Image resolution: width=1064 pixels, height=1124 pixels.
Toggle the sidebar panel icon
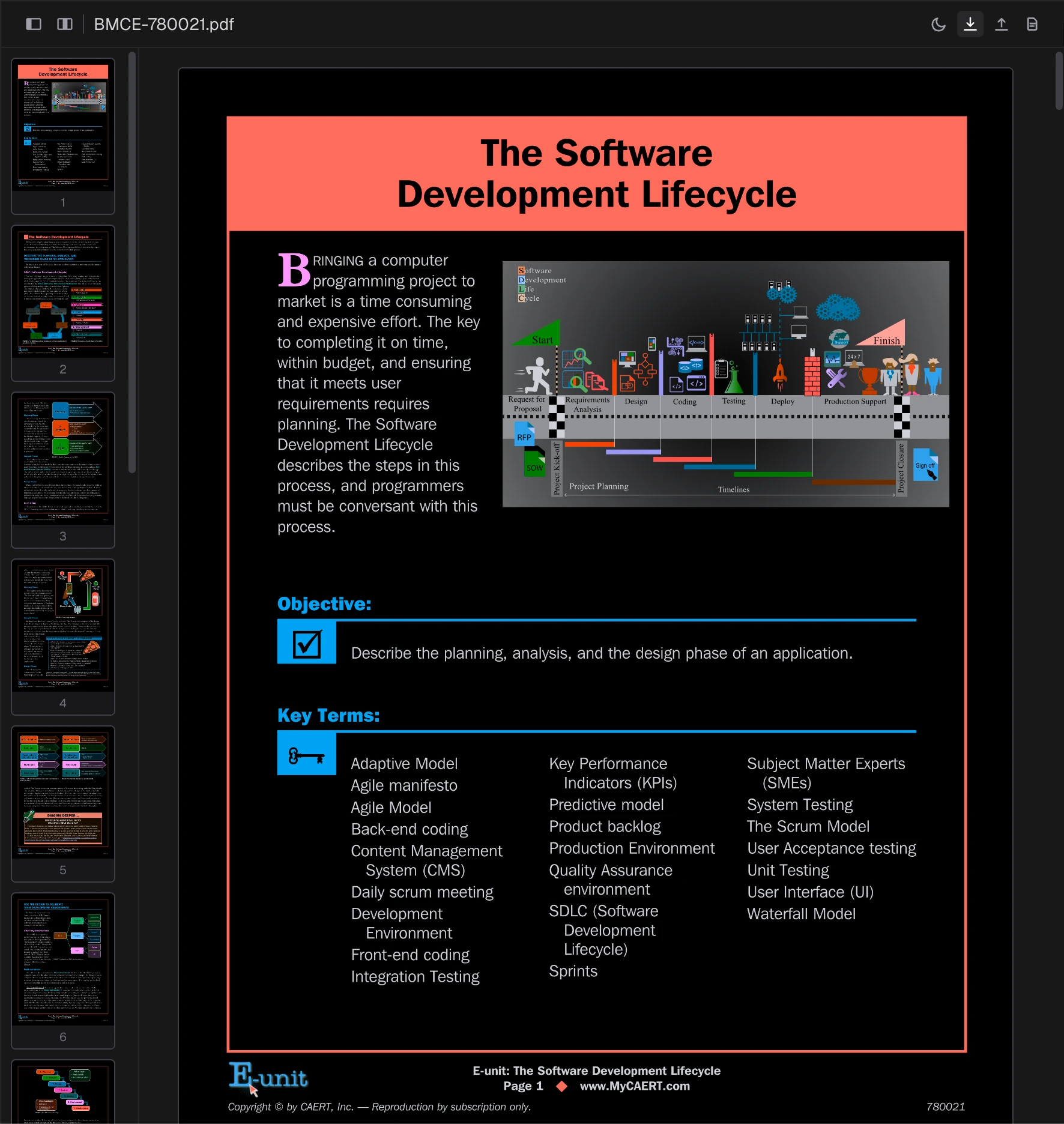point(34,24)
